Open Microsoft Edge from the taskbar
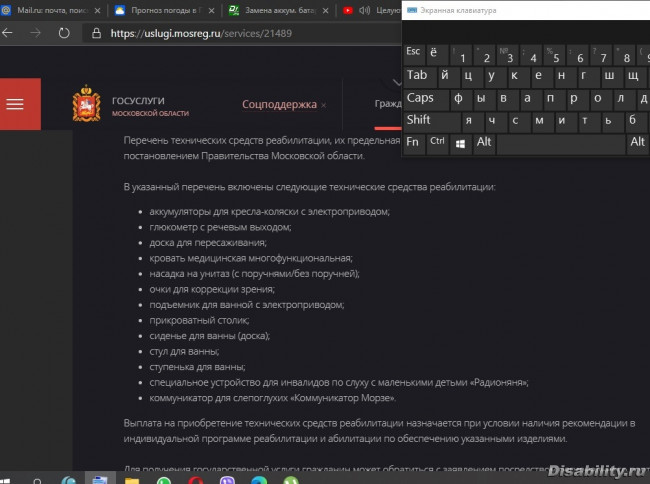This screenshot has width=650, height=484. click(259, 480)
